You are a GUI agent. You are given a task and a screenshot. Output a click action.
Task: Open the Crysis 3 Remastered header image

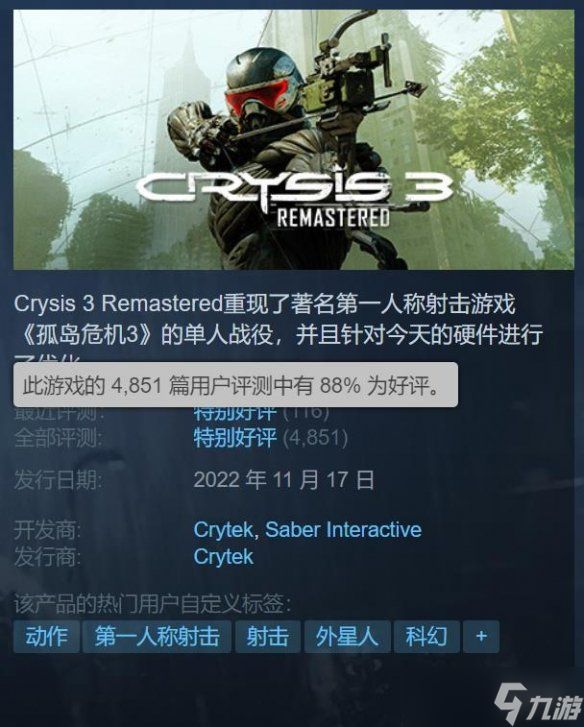click(x=293, y=140)
